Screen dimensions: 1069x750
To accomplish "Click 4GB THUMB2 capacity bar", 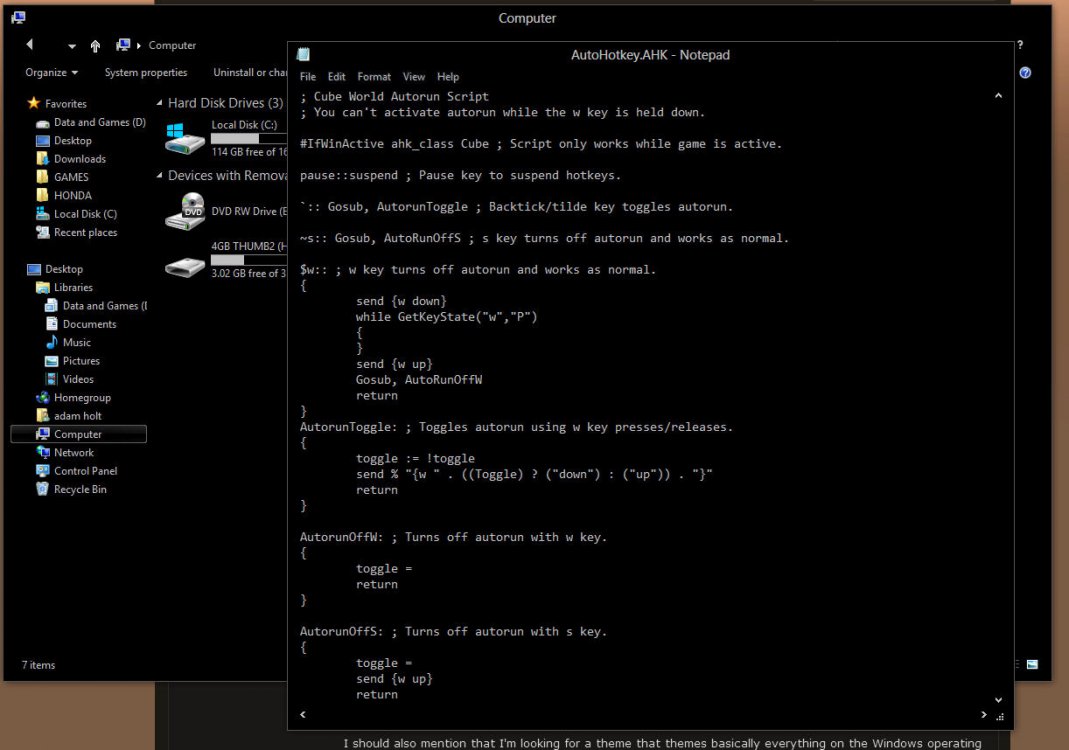I will pos(249,260).
